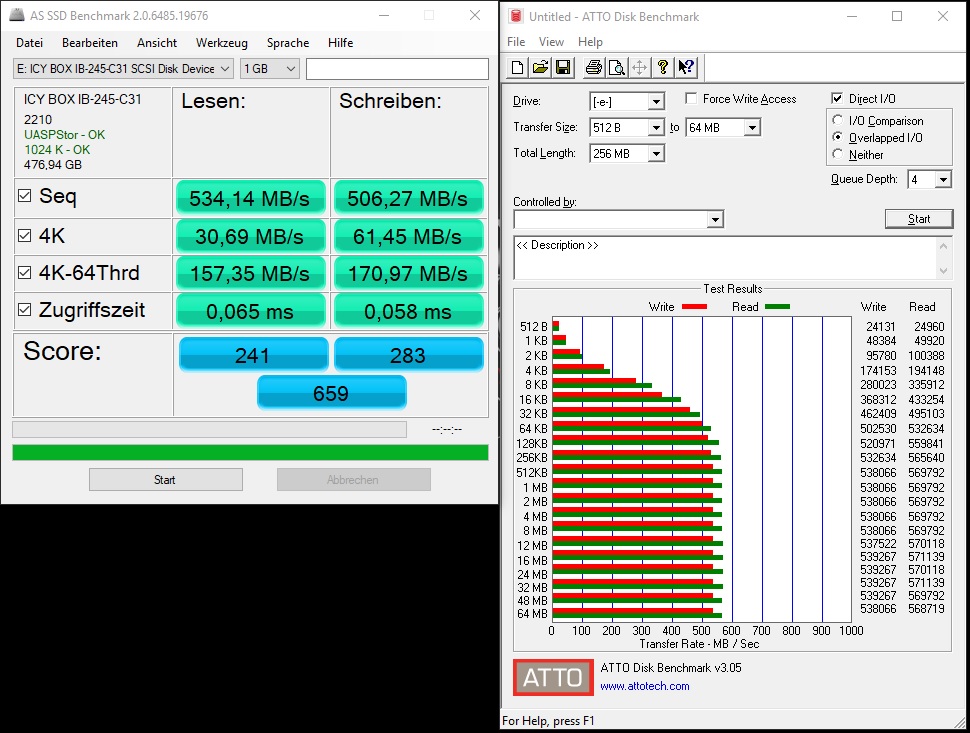Uncheck the 4K-64Thrd test checkbox
Screen dimensions: 970x733
(x=25, y=273)
